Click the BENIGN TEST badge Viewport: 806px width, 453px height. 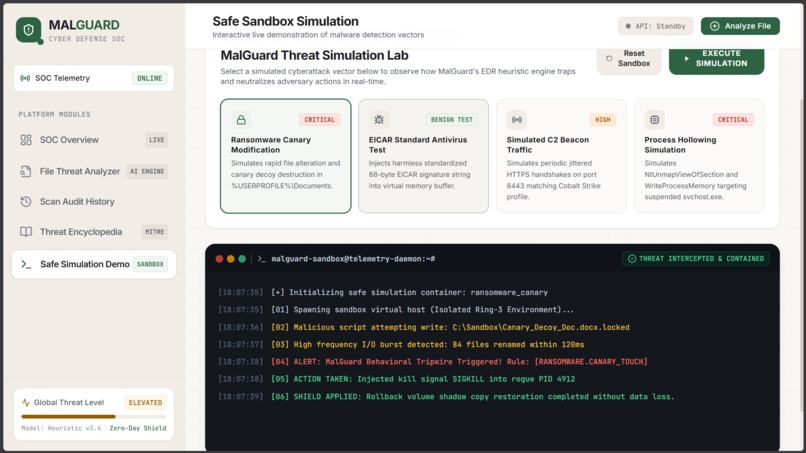452,120
